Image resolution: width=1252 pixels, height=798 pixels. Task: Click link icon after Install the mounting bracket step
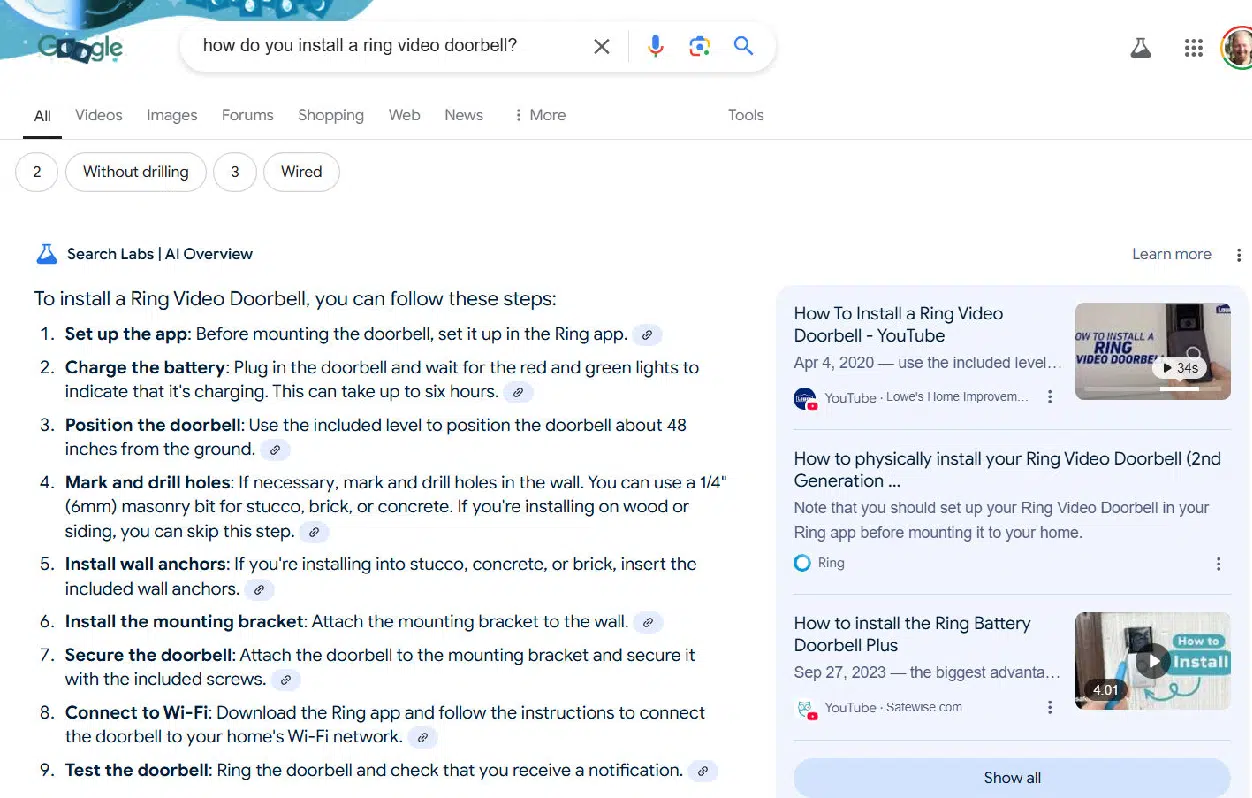(x=648, y=623)
